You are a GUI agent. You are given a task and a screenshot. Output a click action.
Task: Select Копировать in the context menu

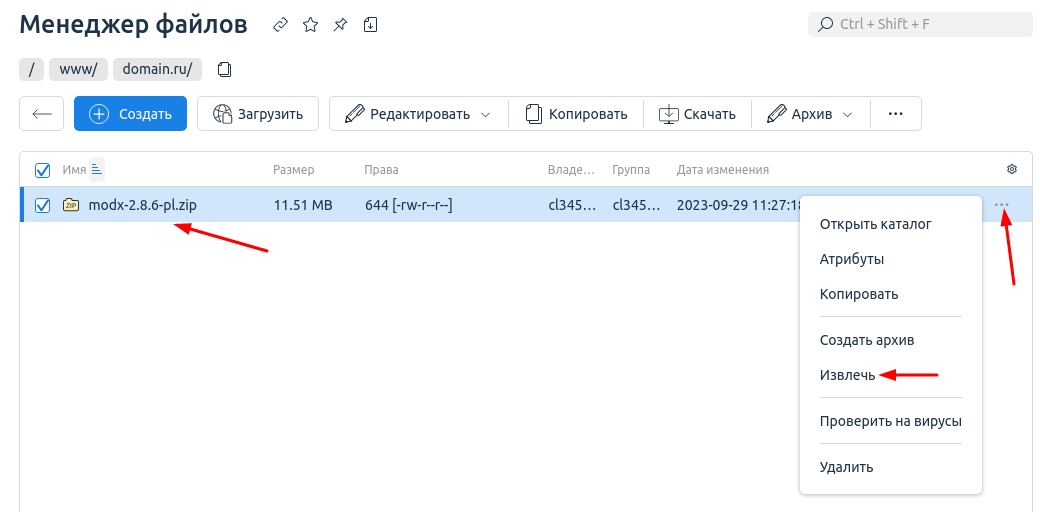tap(859, 294)
